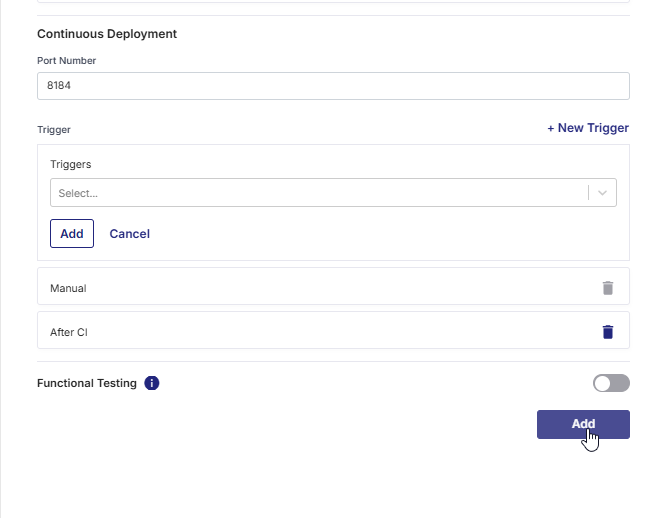Click the '+ New Trigger' link
This screenshot has width=670, height=518.
[588, 128]
